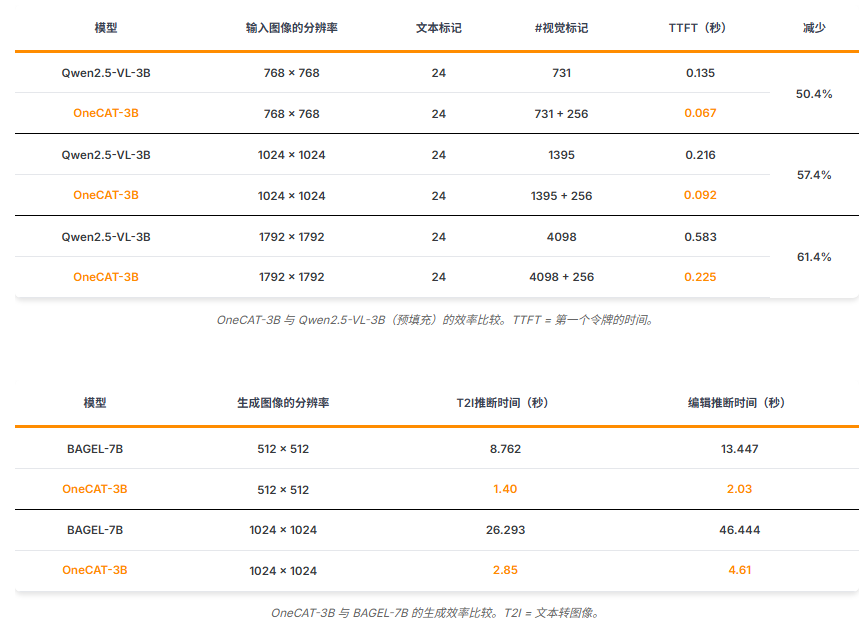Select 1792 × 1792 in the Qwen2.5-VL-3B row
Viewport: 860px width, 628px height.
(291, 237)
